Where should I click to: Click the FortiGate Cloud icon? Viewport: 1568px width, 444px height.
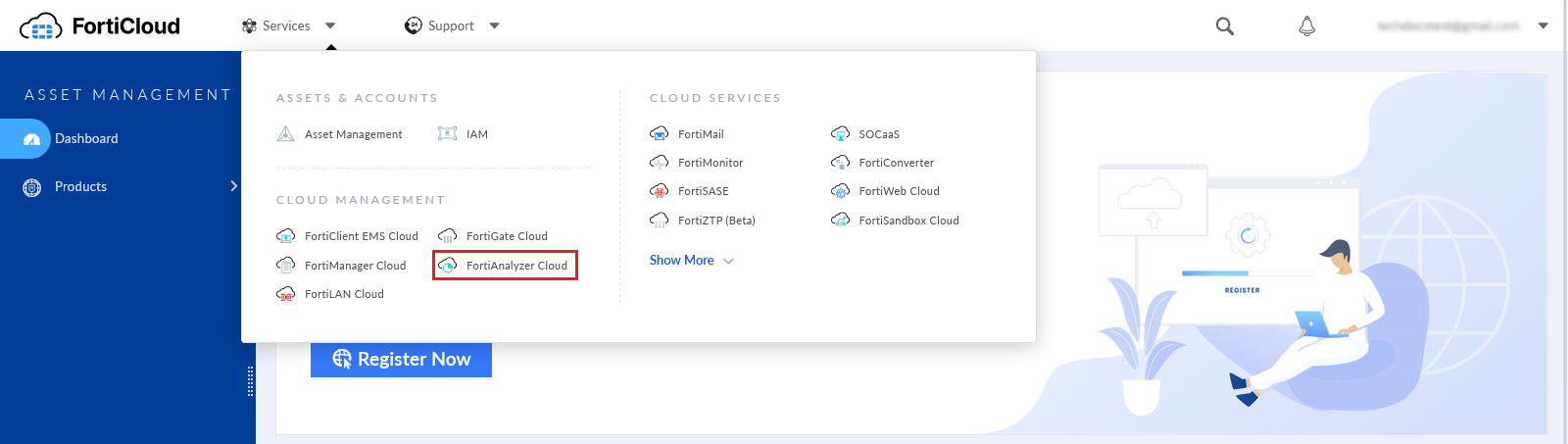tap(447, 236)
